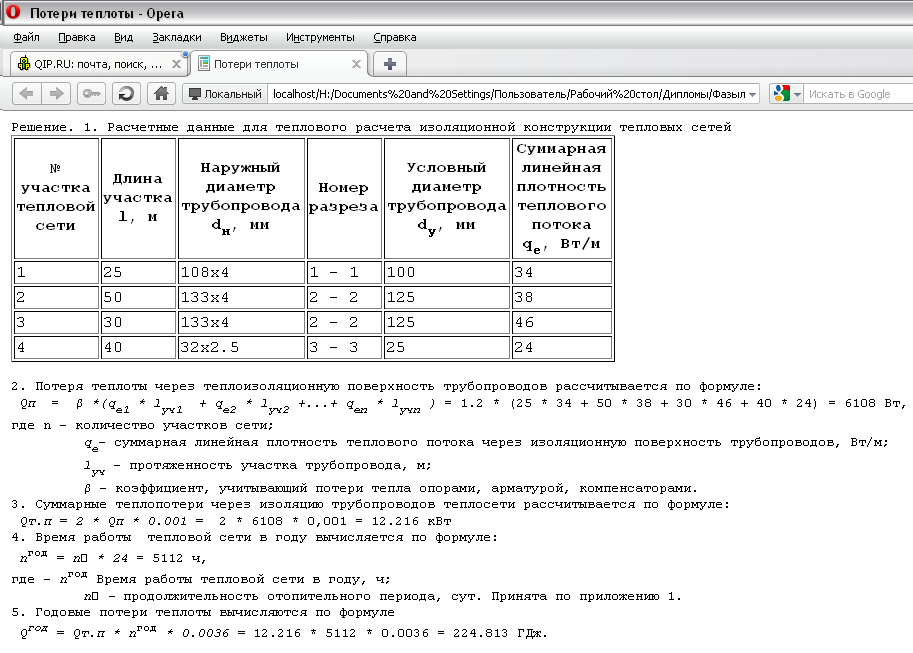Switch to the Потери теплоты tab
913x653 pixels.
279,63
